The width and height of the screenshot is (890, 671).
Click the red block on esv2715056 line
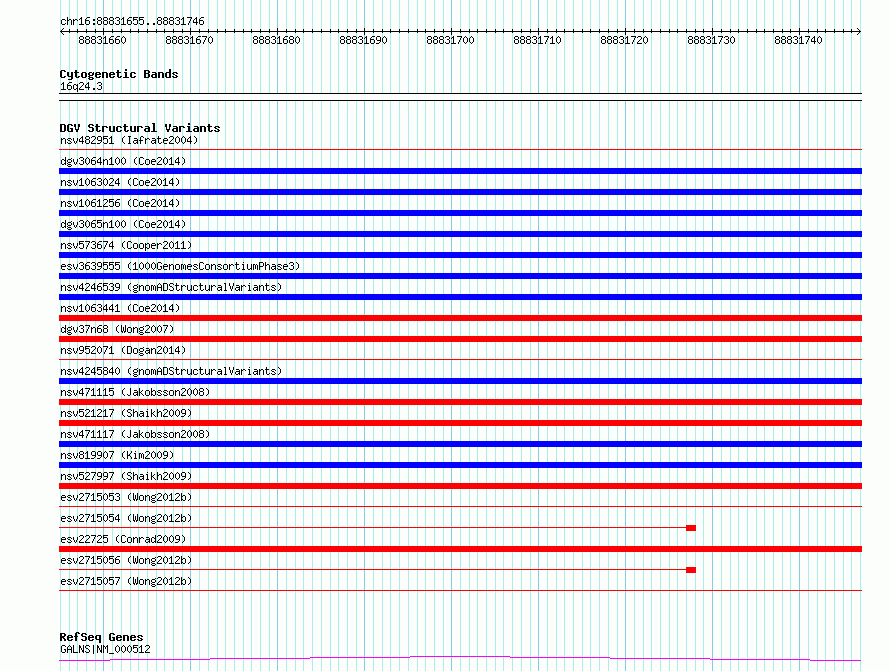(691, 570)
